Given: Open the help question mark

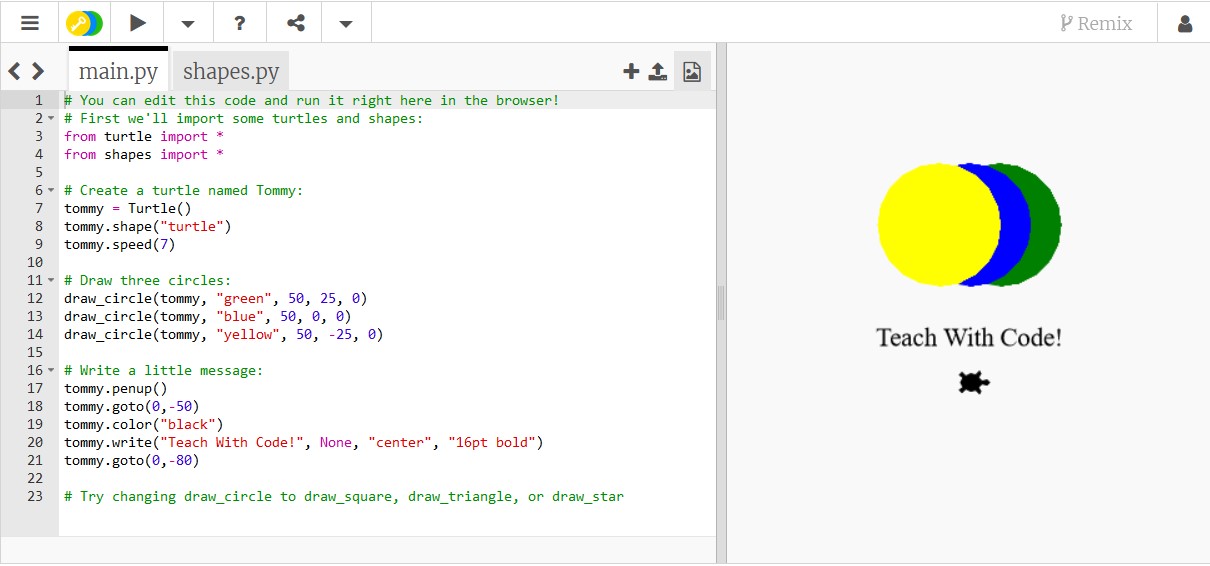Looking at the screenshot, I should (x=240, y=22).
